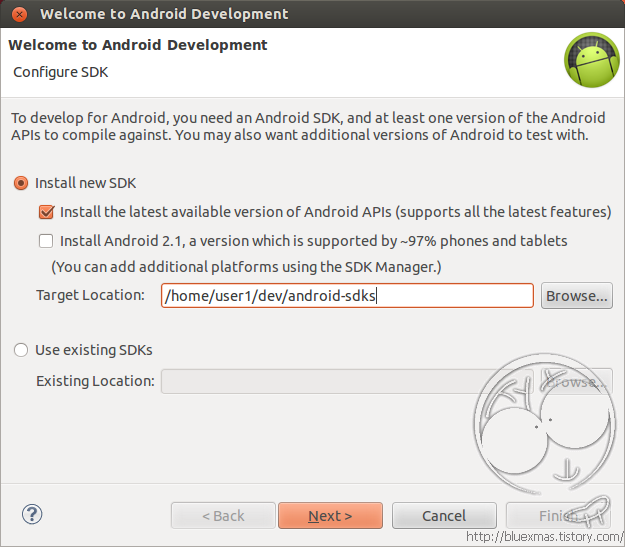Image resolution: width=625 pixels, height=547 pixels.
Task: Select the Use existing SDKs radio button
Action: pos(21,350)
